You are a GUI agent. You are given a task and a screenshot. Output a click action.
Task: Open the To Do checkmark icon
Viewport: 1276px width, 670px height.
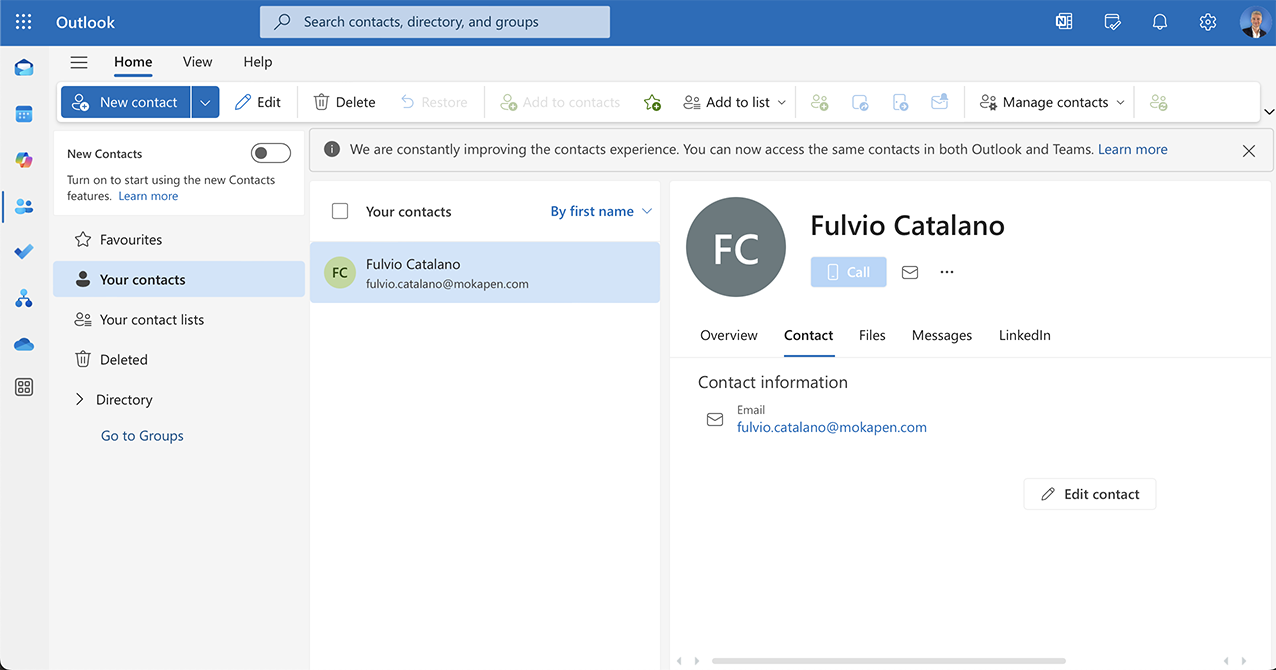pyautogui.click(x=24, y=252)
